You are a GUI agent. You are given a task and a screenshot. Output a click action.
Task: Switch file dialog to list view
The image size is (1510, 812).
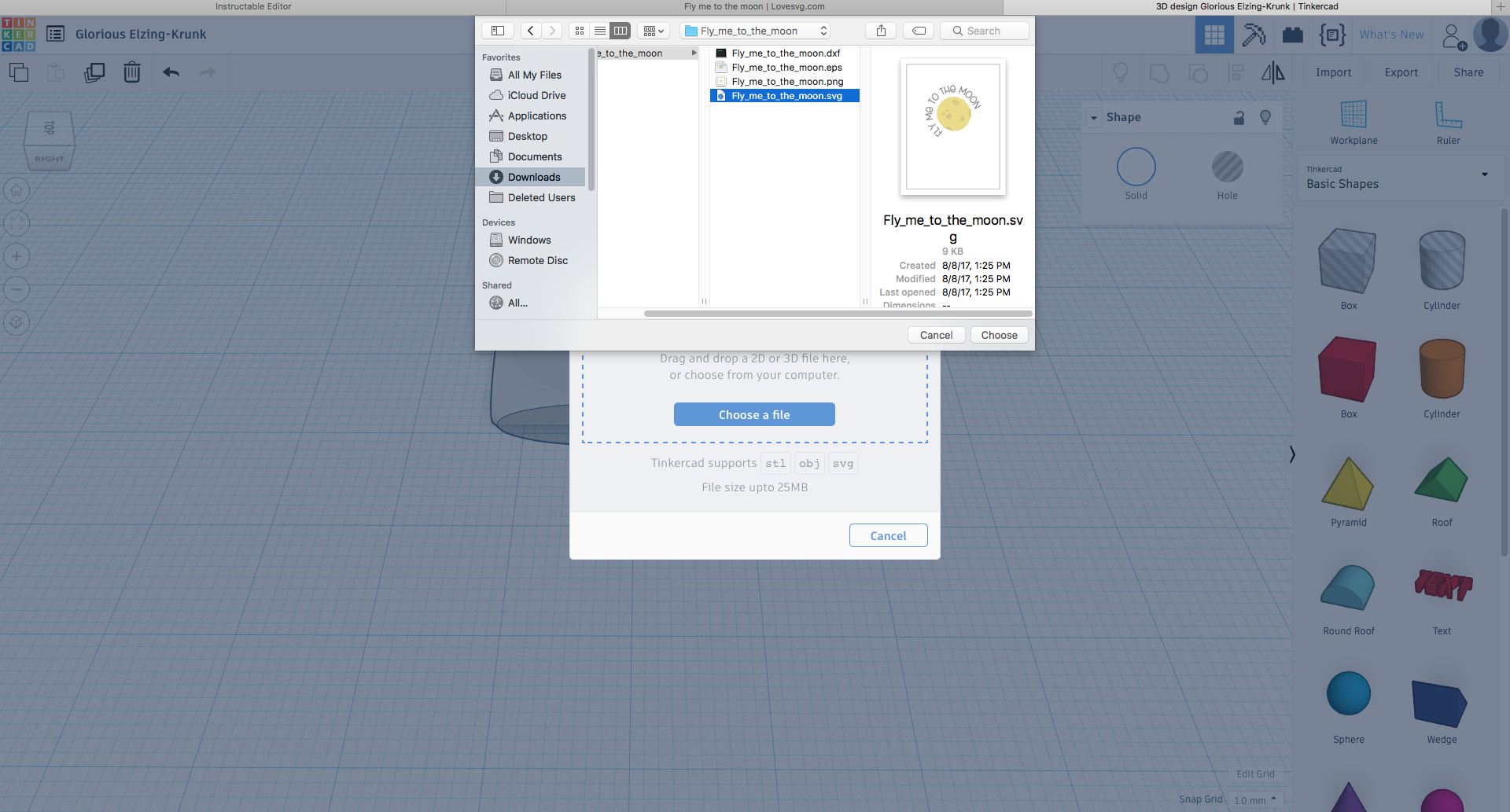click(x=600, y=31)
